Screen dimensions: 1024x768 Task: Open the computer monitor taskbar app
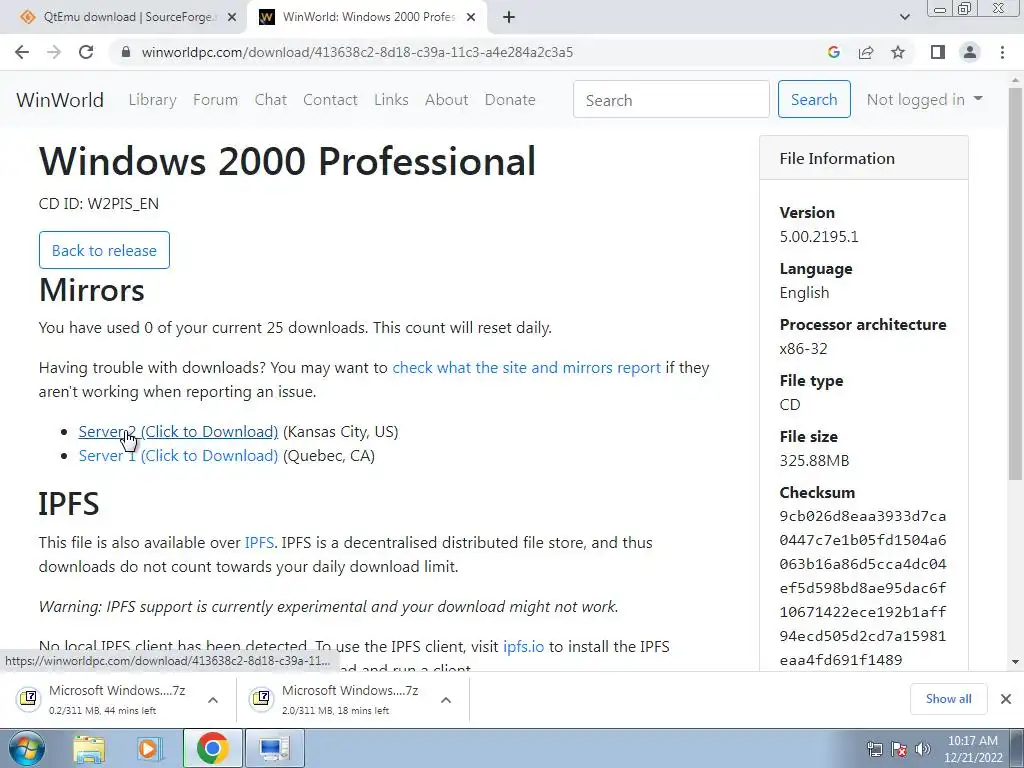pos(274,748)
